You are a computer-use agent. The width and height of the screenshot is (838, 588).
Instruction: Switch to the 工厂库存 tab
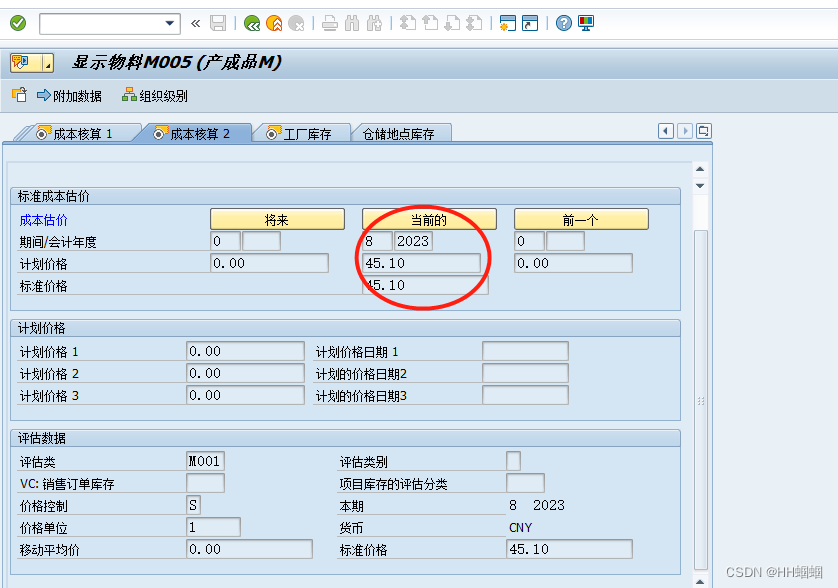pyautogui.click(x=305, y=132)
